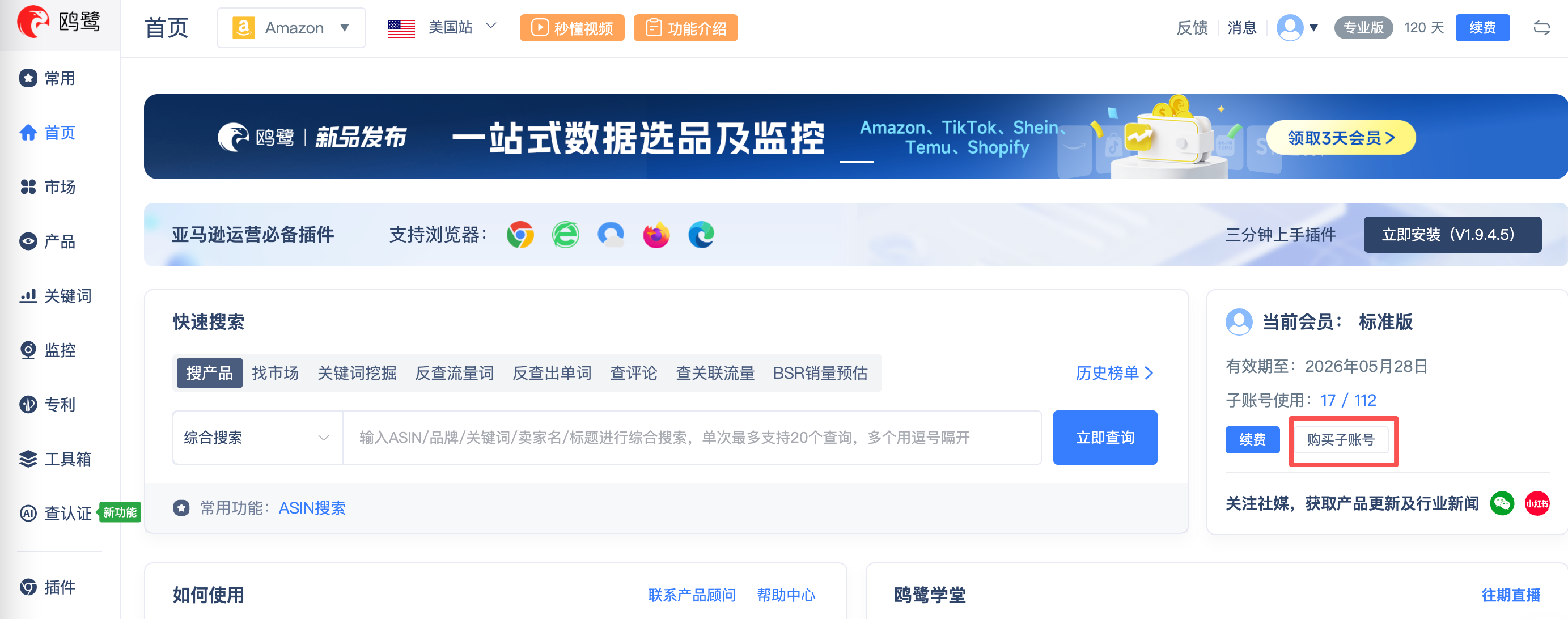
Task: Click the user avatar in header
Action: pos(1289,28)
